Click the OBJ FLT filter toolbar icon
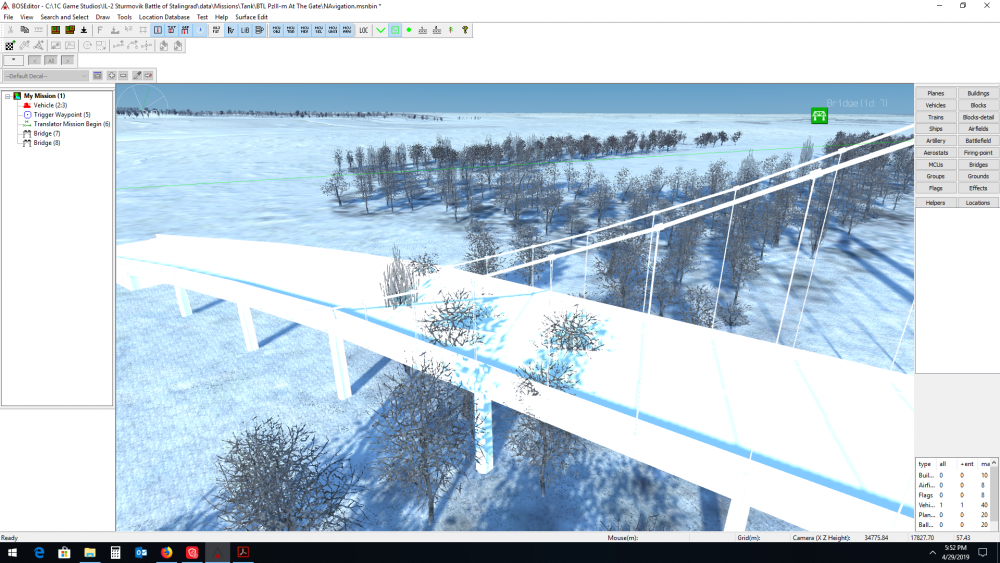This screenshot has width=1000, height=563. click(x=216, y=30)
